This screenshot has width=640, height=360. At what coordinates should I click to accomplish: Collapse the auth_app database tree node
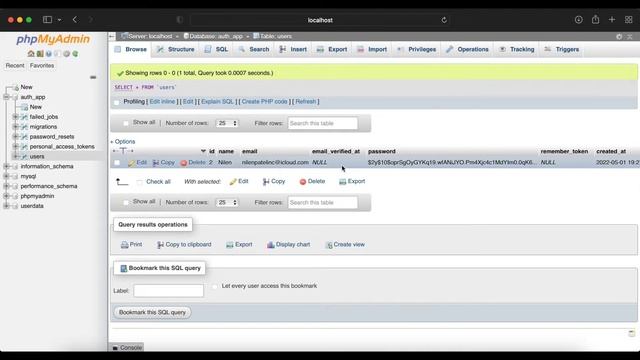[6, 97]
